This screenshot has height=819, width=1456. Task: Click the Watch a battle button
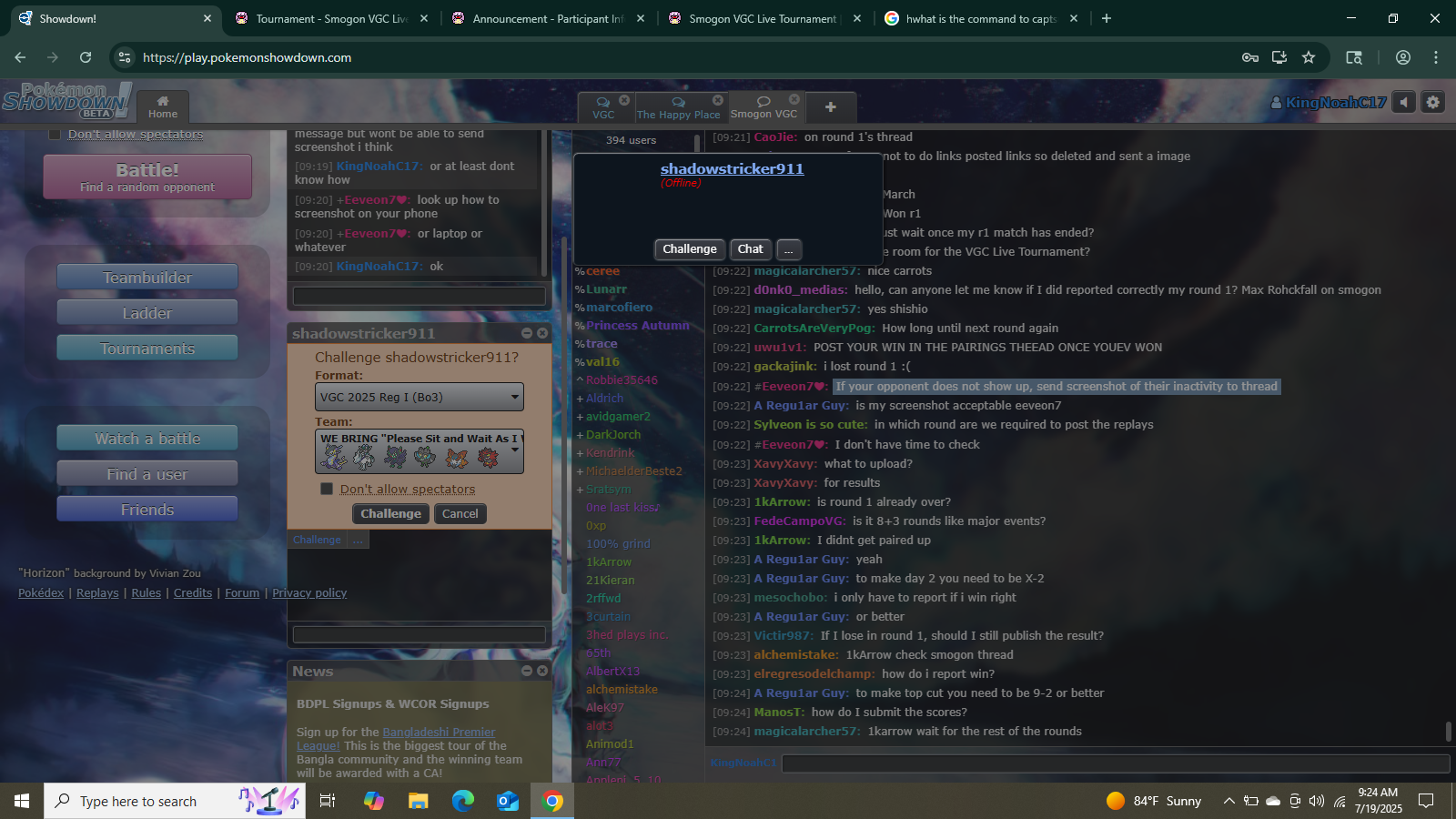click(147, 438)
